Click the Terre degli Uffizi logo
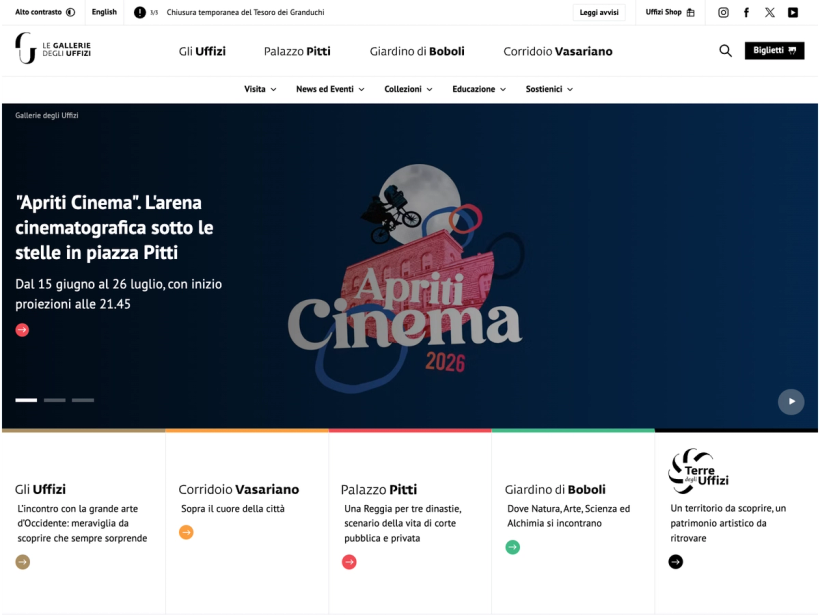Screen dimensions: 820x615 pyautogui.click(x=698, y=471)
